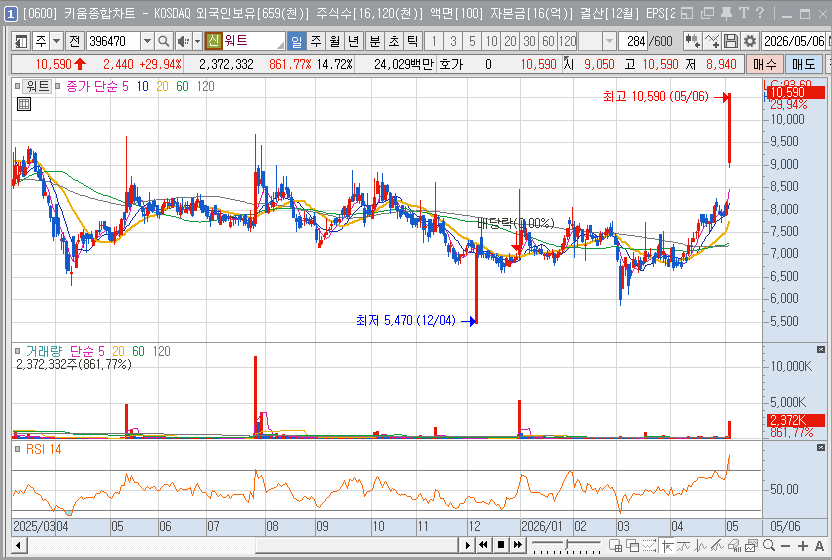Screen dimensions: 832x560
Task: Open data grid icon under 워트 label
Action: pyautogui.click(x=24, y=104)
